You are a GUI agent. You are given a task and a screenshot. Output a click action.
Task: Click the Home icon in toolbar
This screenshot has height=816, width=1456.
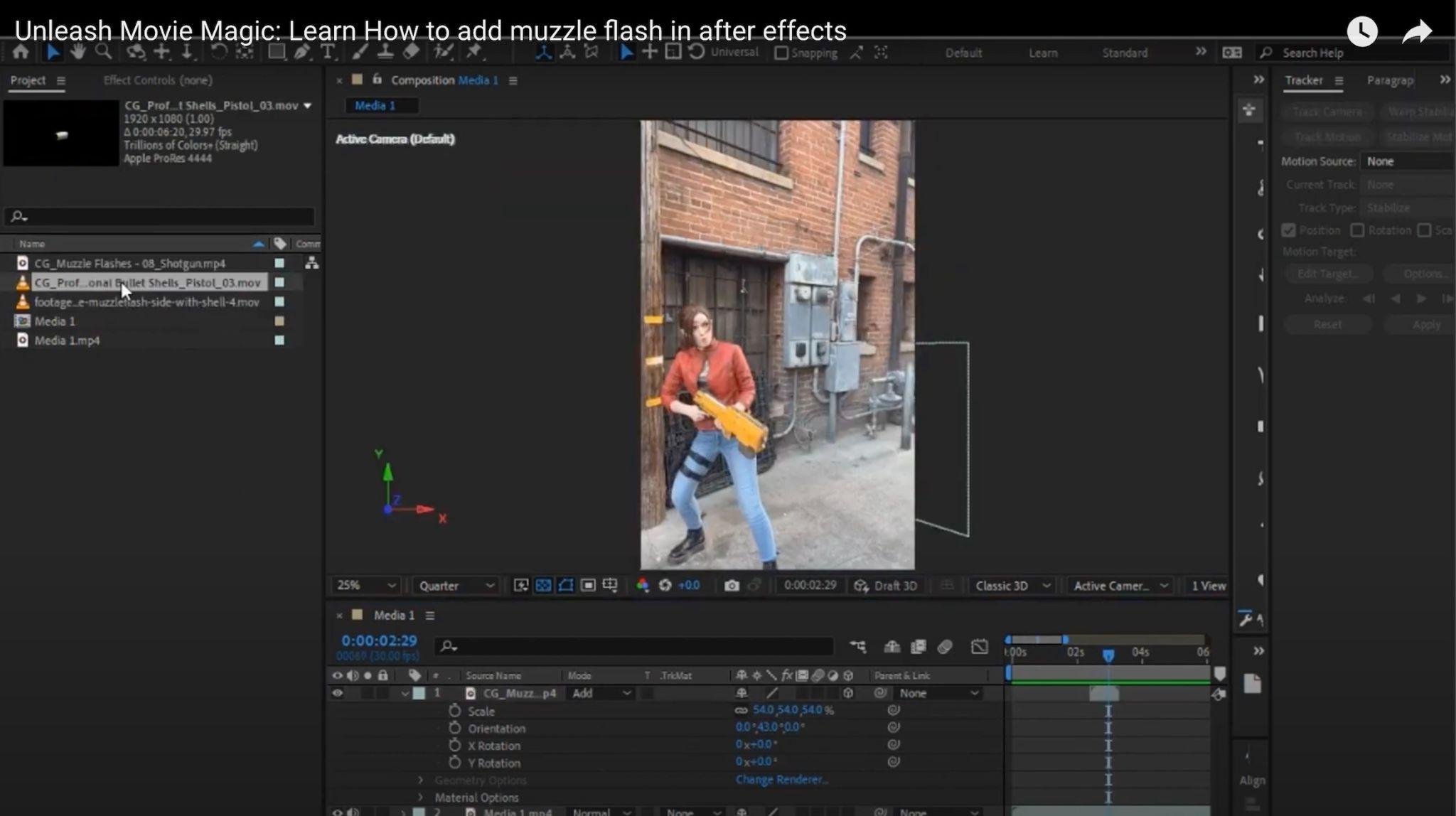pos(21,52)
